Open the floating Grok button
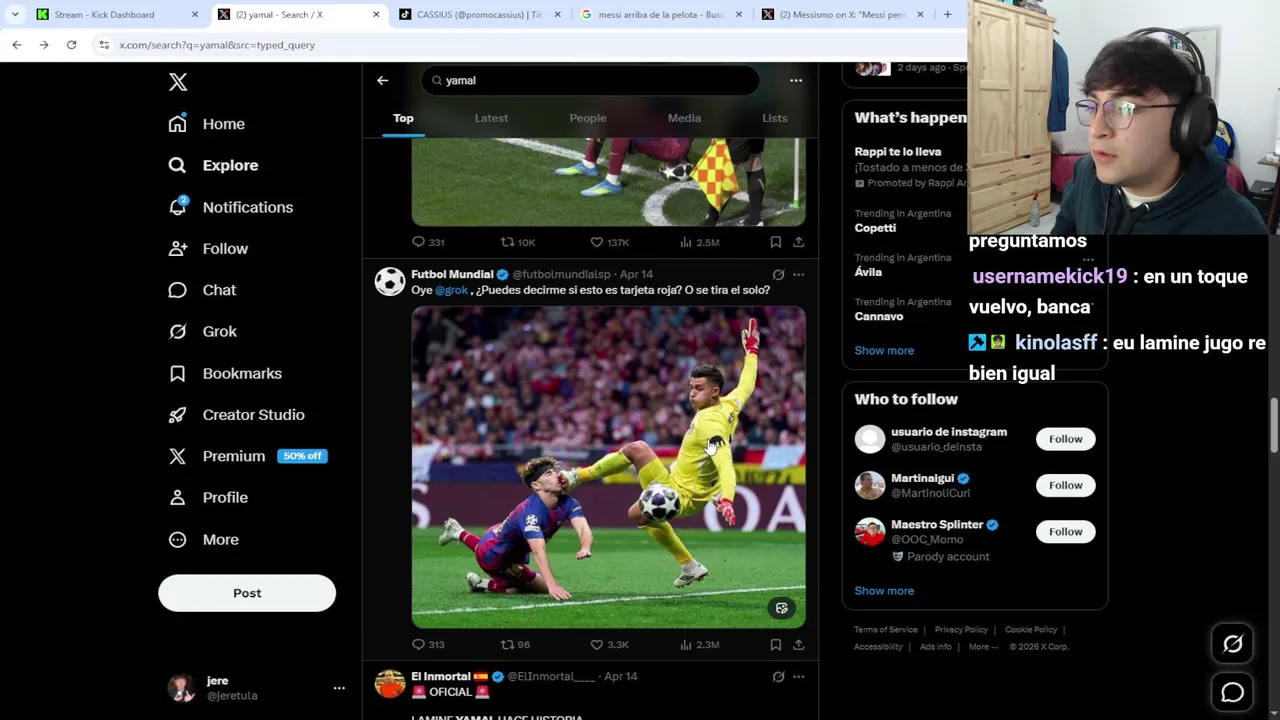The width and height of the screenshot is (1280, 720). pos(1232,645)
